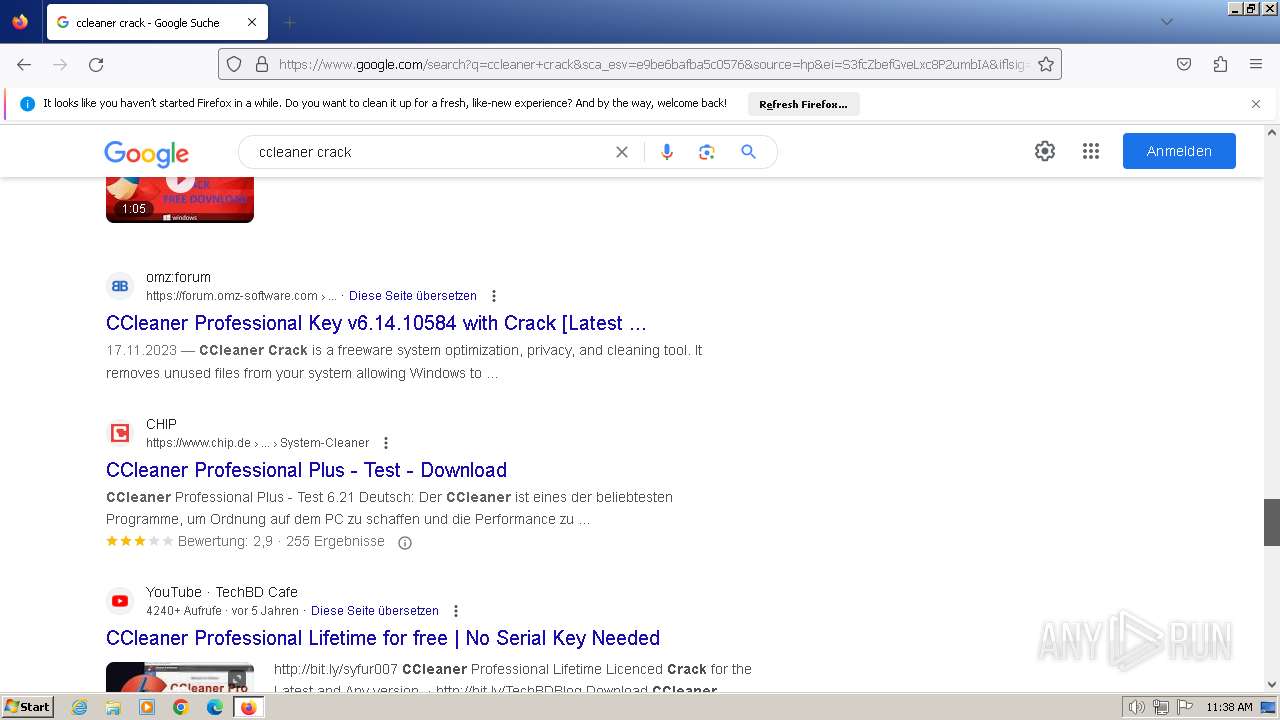Click the Firefox back arrow
This screenshot has height=720, width=1280.
pos(24,64)
